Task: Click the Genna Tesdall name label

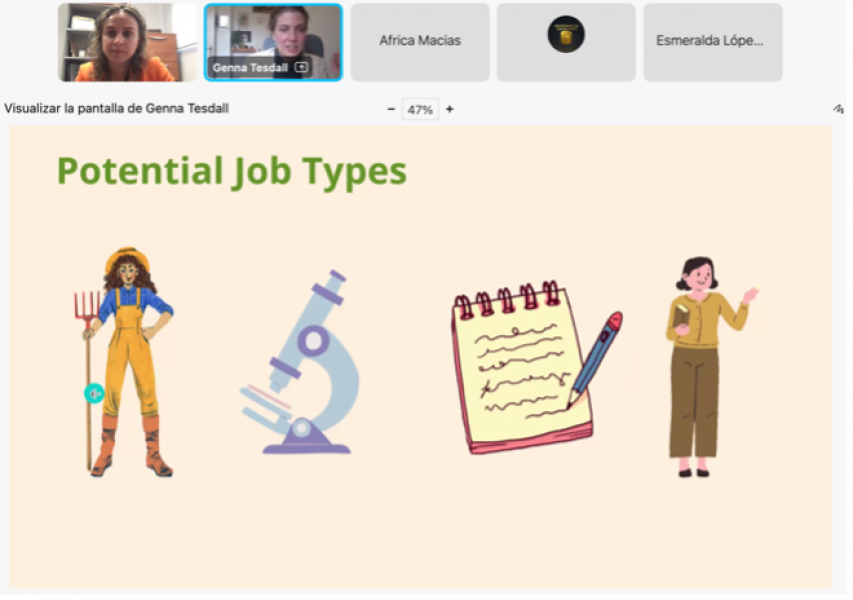Action: click(250, 68)
